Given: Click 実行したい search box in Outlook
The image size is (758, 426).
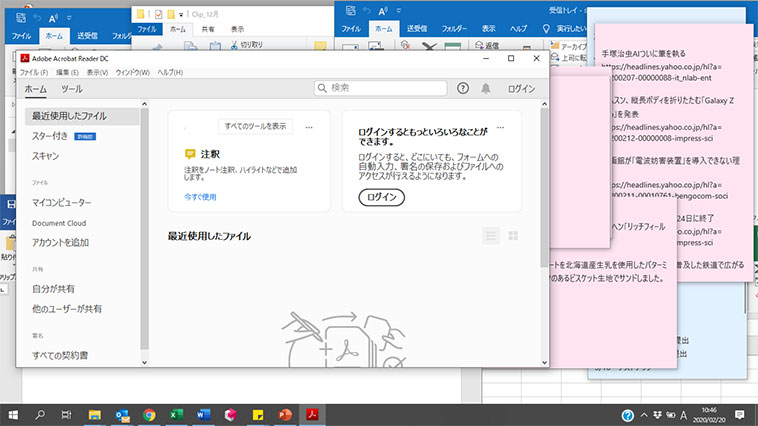Looking at the screenshot, I should [x=565, y=29].
